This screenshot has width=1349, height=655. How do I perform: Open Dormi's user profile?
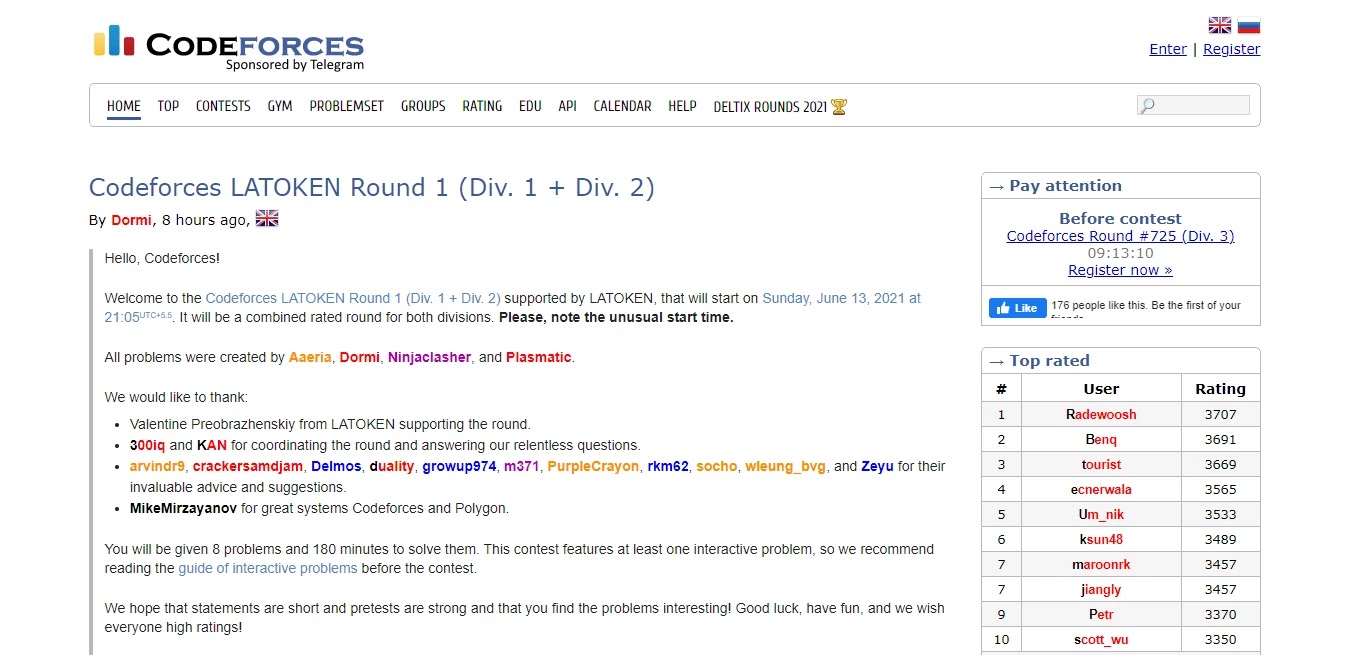pyautogui.click(x=131, y=219)
